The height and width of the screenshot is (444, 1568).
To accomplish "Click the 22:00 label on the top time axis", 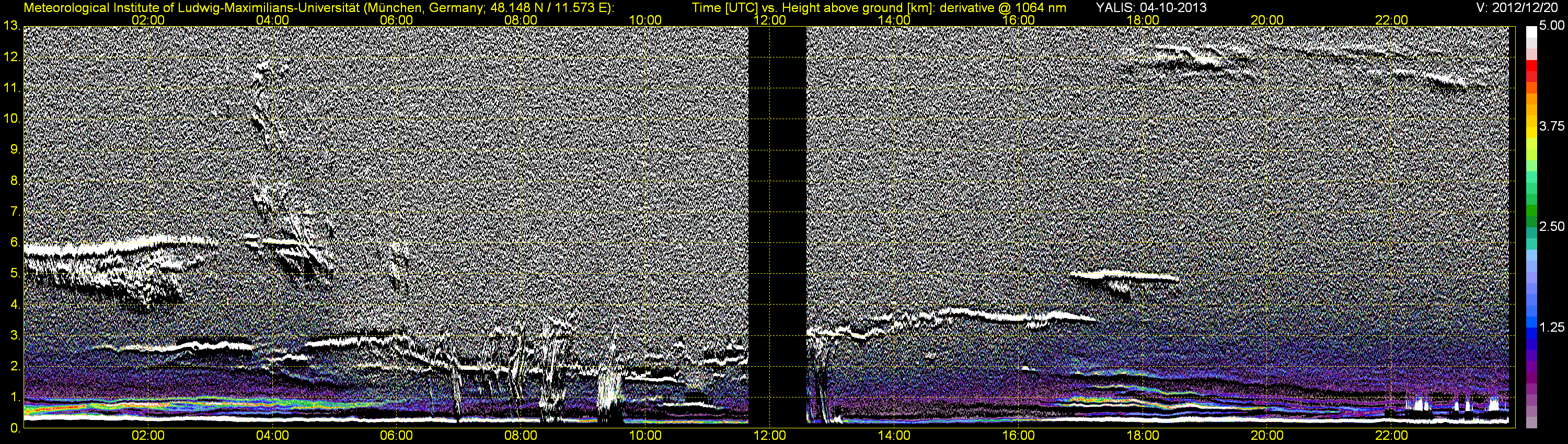I will click(x=1391, y=20).
